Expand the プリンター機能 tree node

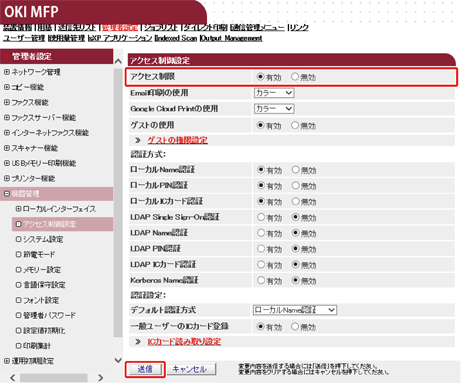point(7,178)
